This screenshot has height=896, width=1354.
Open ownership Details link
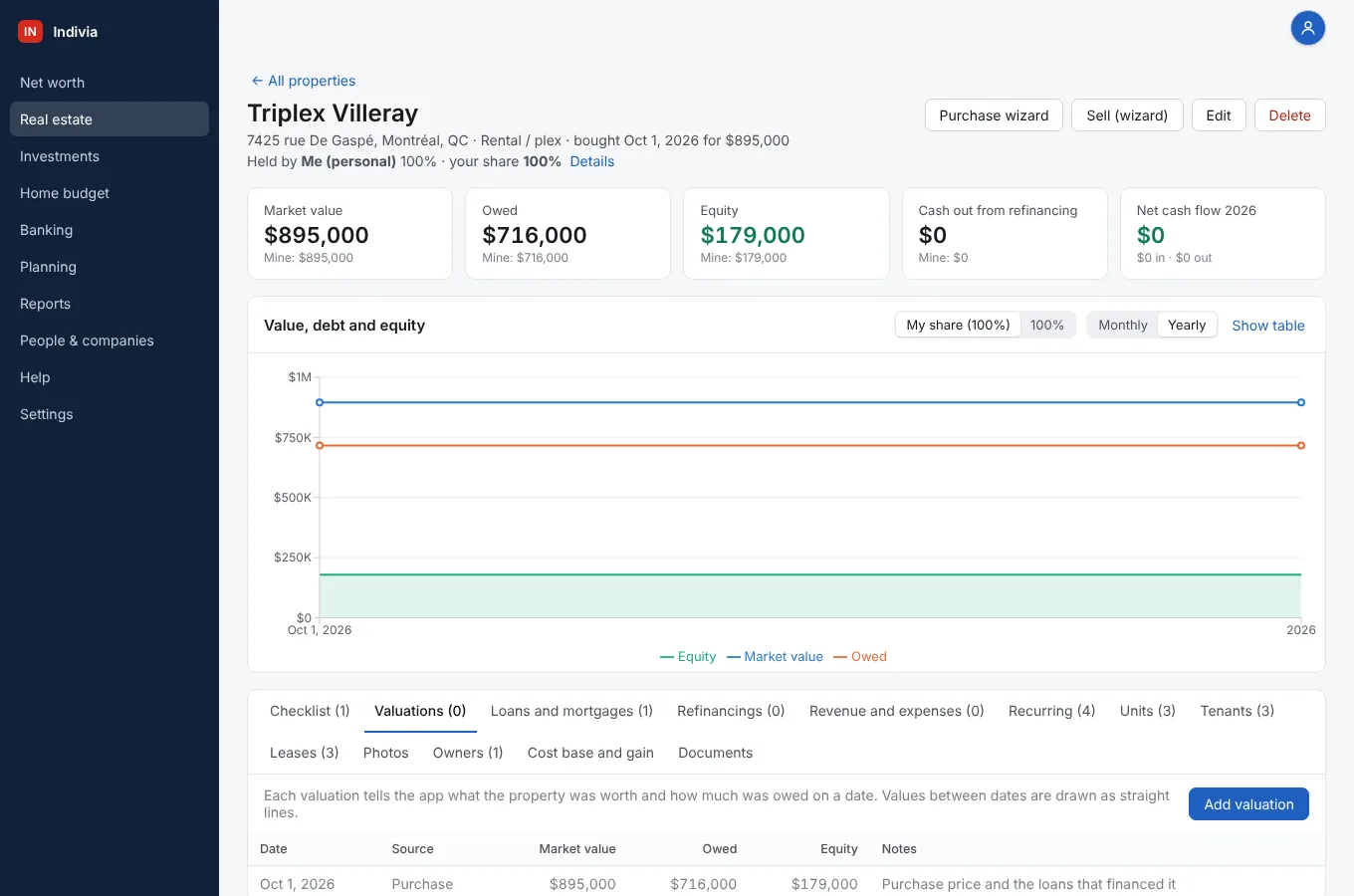tap(592, 161)
